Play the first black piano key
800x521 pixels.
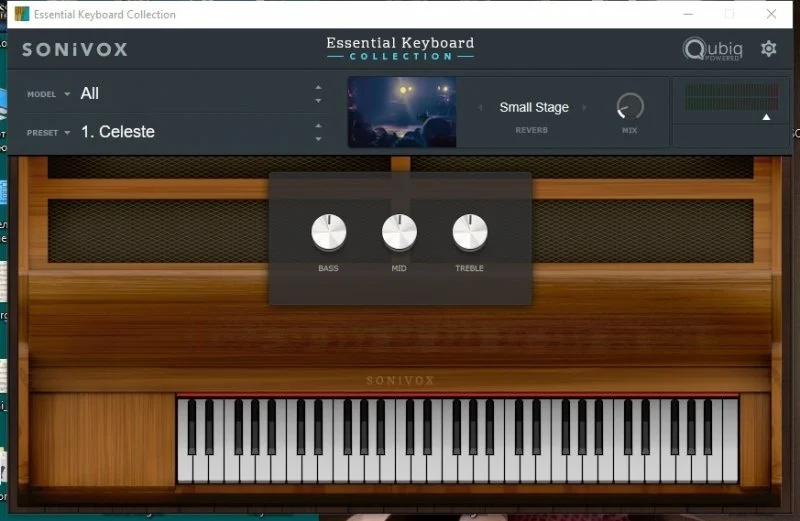[192, 427]
